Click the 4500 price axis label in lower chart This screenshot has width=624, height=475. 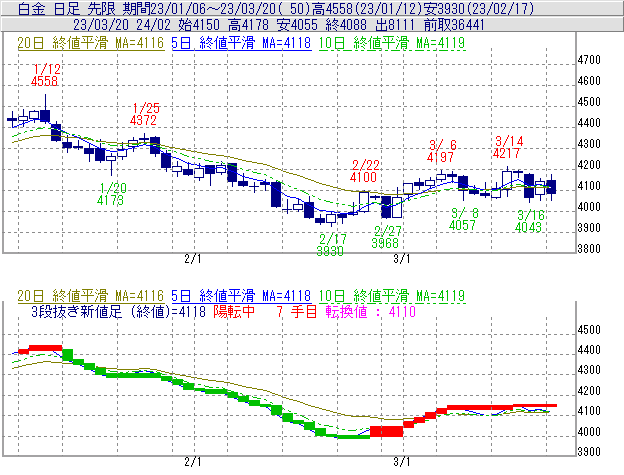(x=589, y=330)
